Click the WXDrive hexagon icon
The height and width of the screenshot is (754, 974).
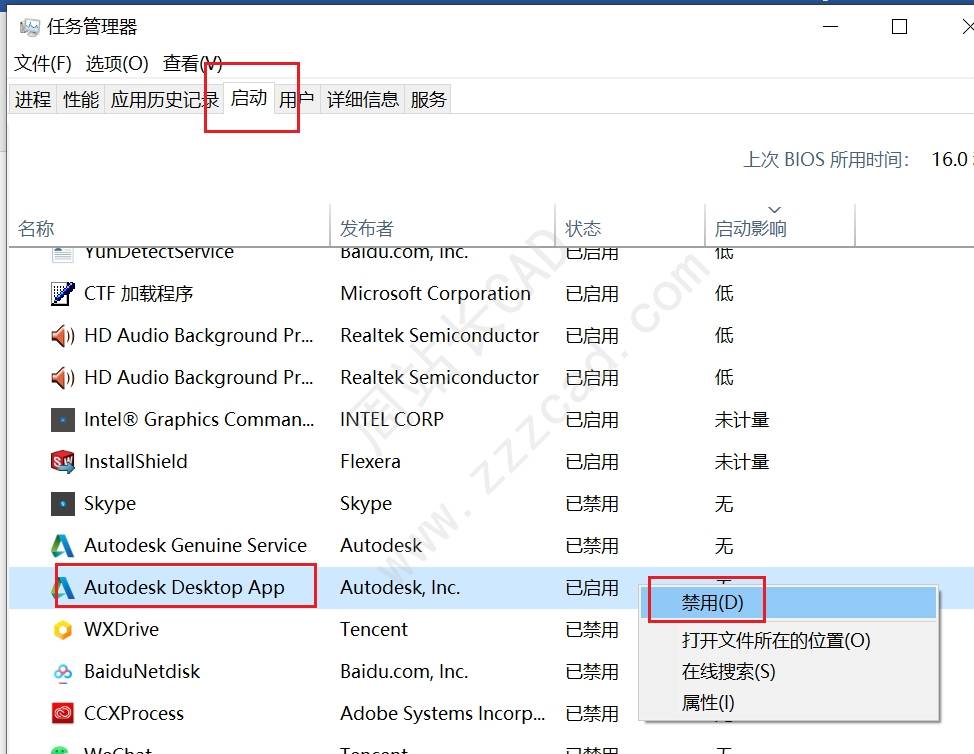tap(62, 630)
